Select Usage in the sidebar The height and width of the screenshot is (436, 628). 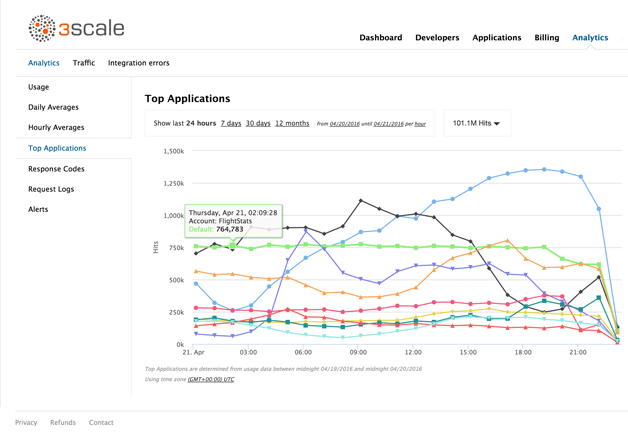click(39, 87)
